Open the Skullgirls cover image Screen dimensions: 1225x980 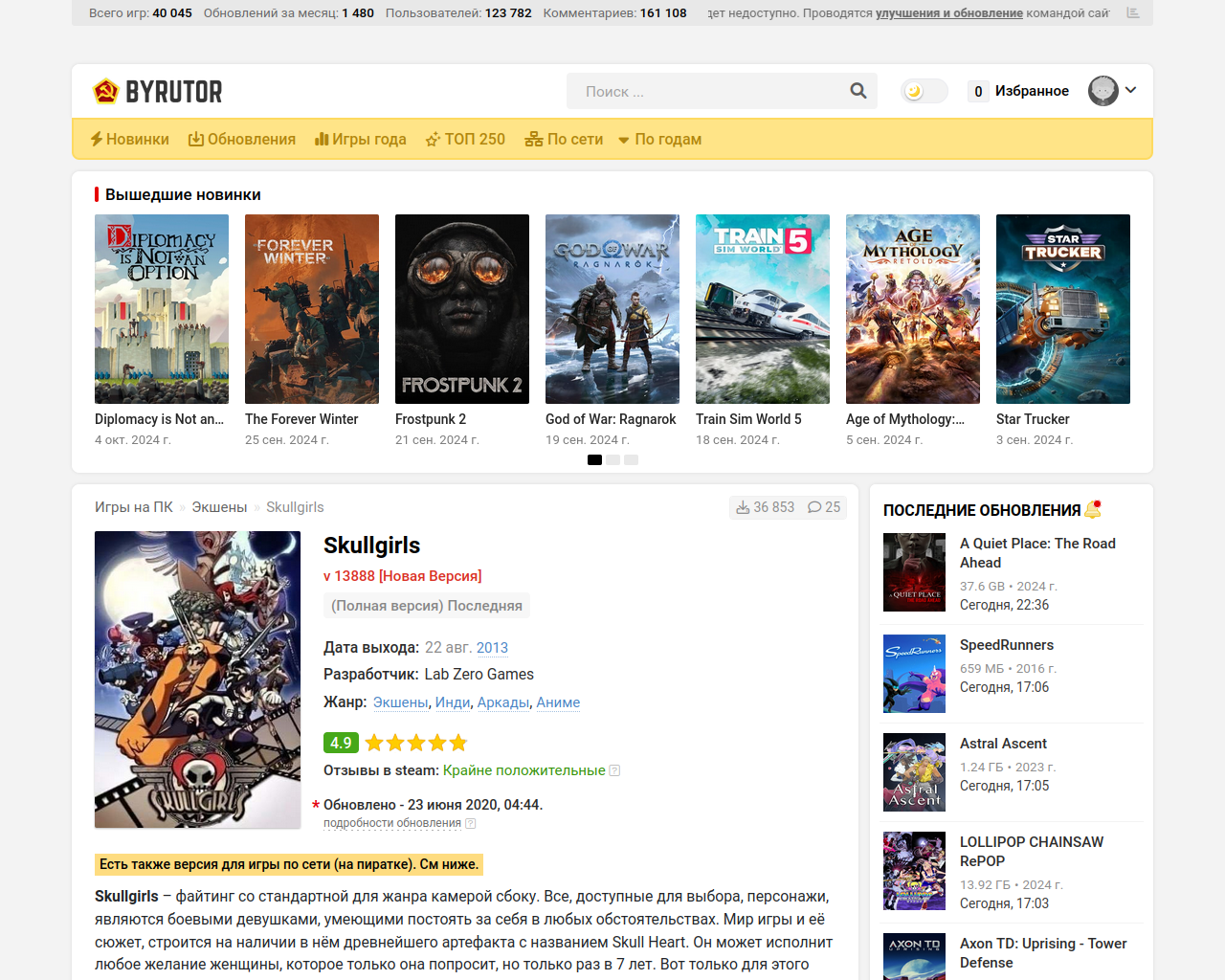197,679
